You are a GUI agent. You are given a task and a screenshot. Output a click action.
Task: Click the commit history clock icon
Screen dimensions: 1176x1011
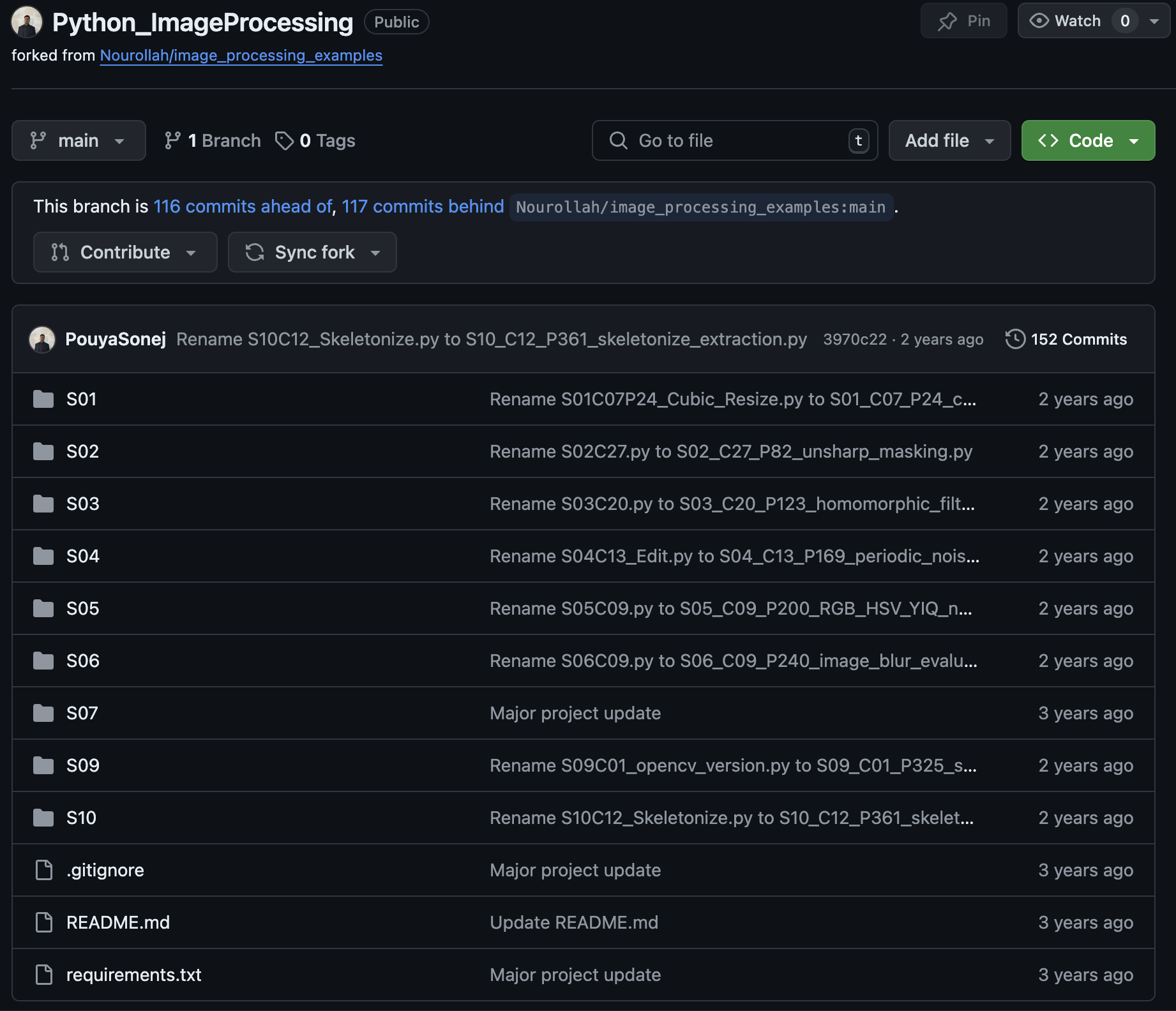tap(1015, 339)
